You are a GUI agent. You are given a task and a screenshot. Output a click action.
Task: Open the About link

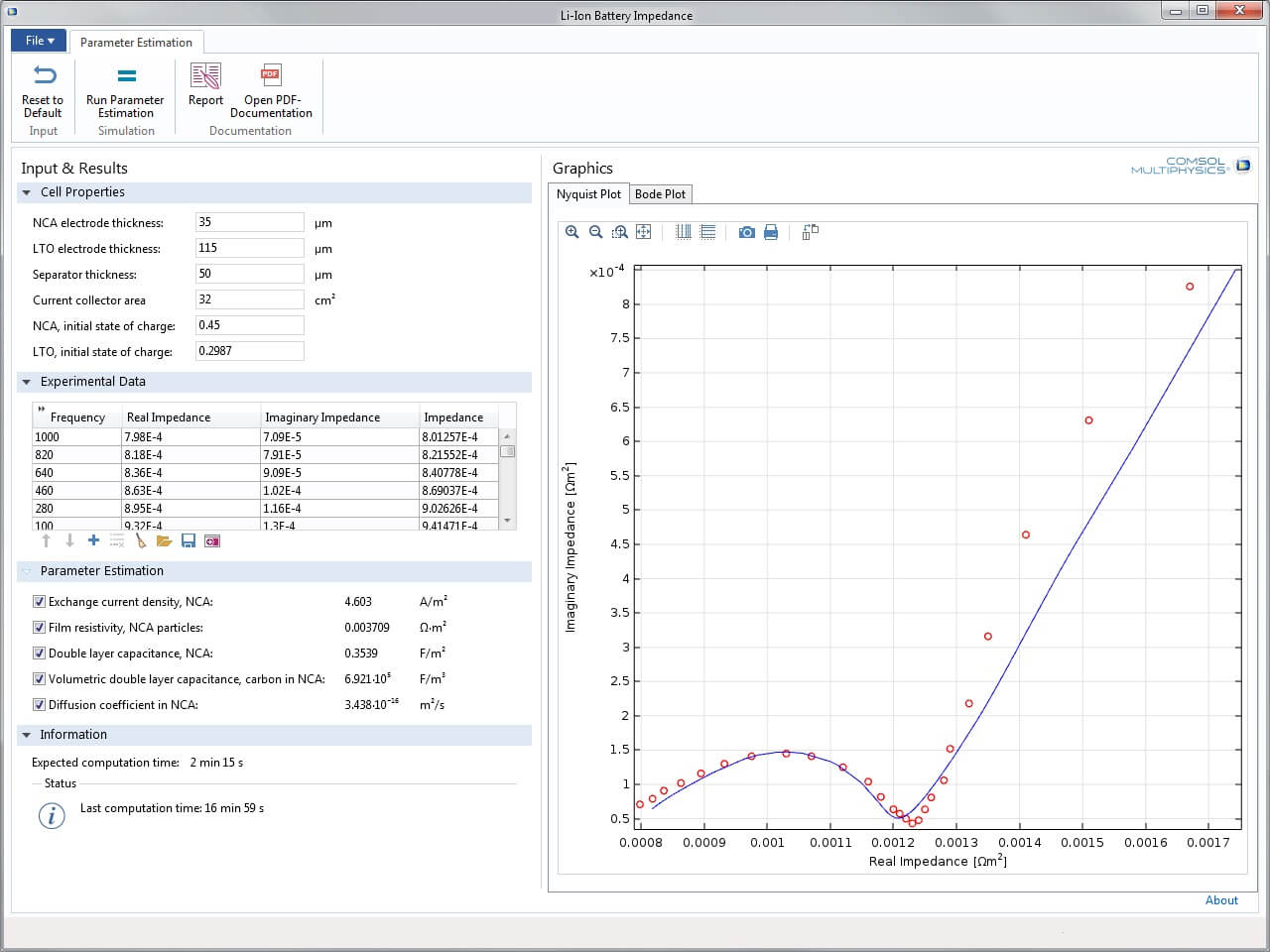[x=1221, y=900]
